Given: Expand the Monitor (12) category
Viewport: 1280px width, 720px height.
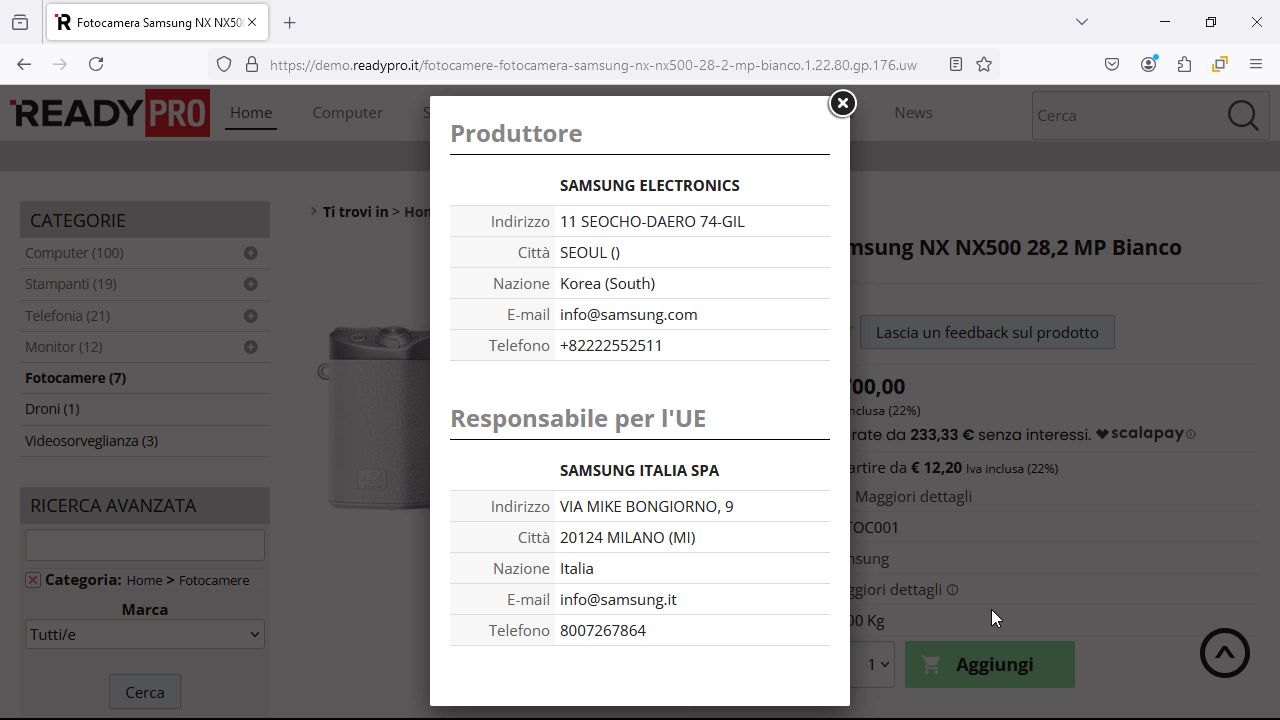Looking at the screenshot, I should coord(251,347).
